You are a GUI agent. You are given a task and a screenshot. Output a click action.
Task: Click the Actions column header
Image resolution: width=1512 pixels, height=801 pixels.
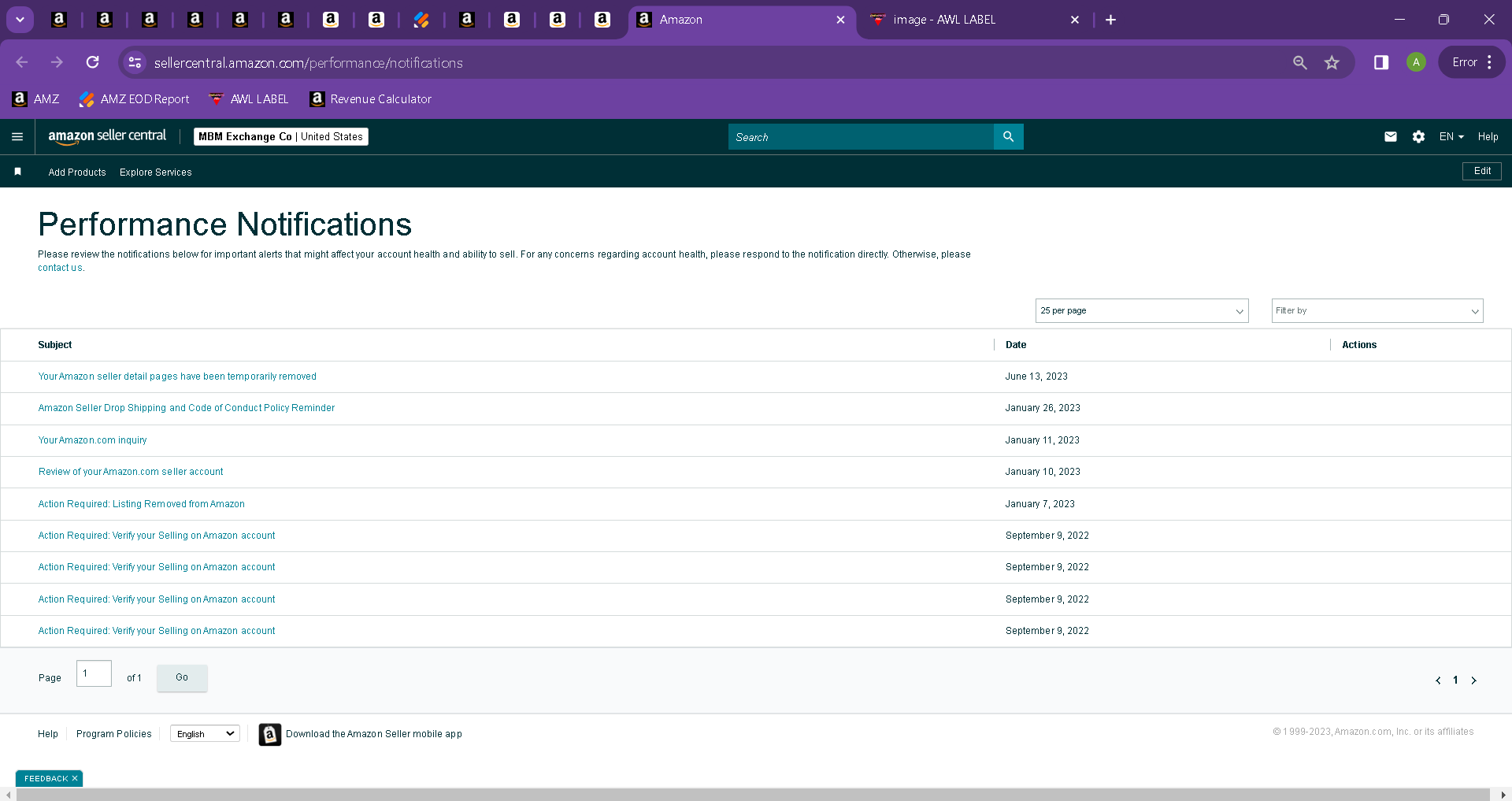(x=1359, y=345)
